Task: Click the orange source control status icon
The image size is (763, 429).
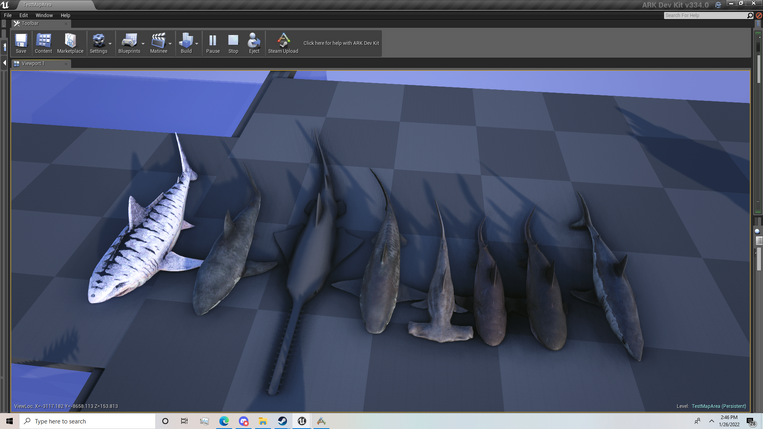Action: (758, 16)
